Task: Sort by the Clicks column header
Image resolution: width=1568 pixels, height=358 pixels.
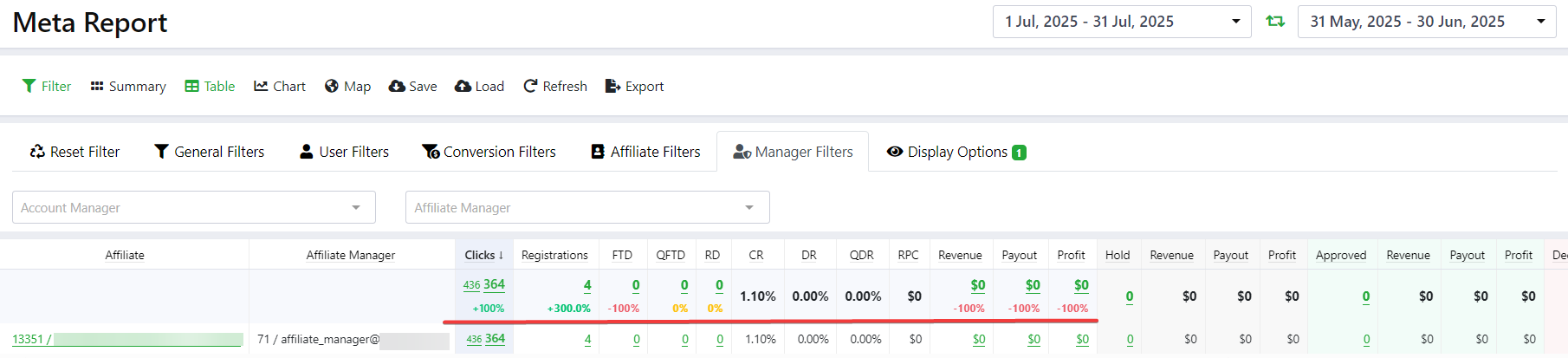Action: pyautogui.click(x=483, y=255)
